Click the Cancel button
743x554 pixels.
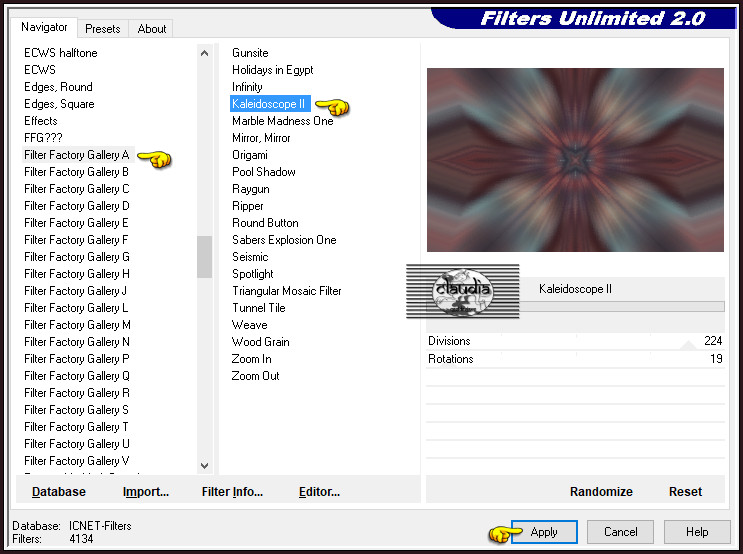click(620, 532)
